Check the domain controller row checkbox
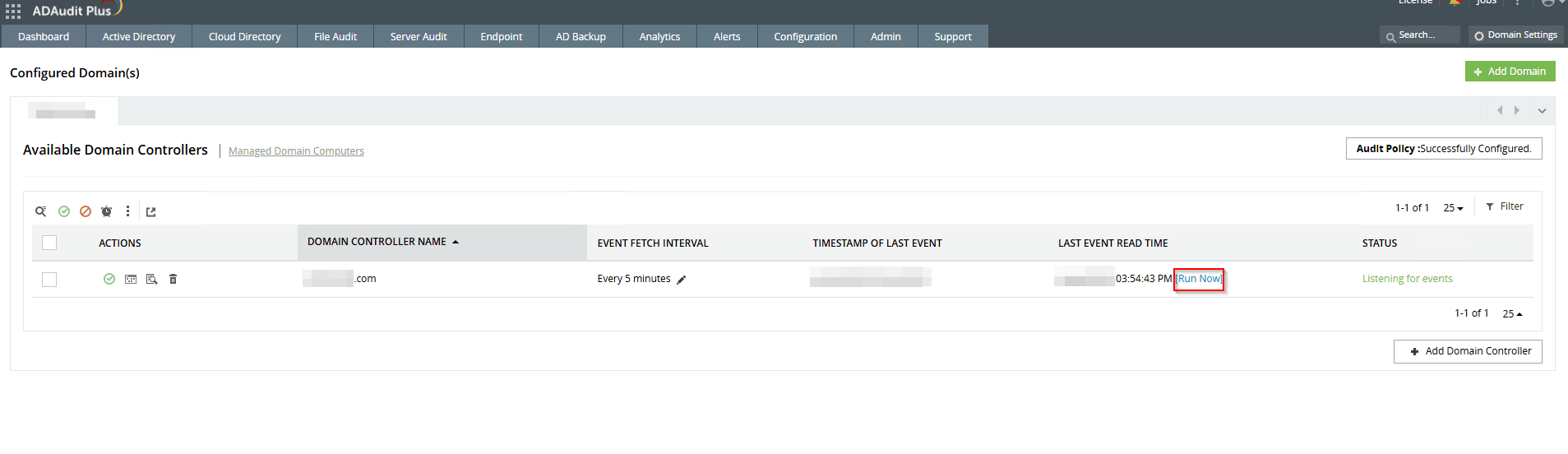The height and width of the screenshot is (454, 1568). pos(49,280)
